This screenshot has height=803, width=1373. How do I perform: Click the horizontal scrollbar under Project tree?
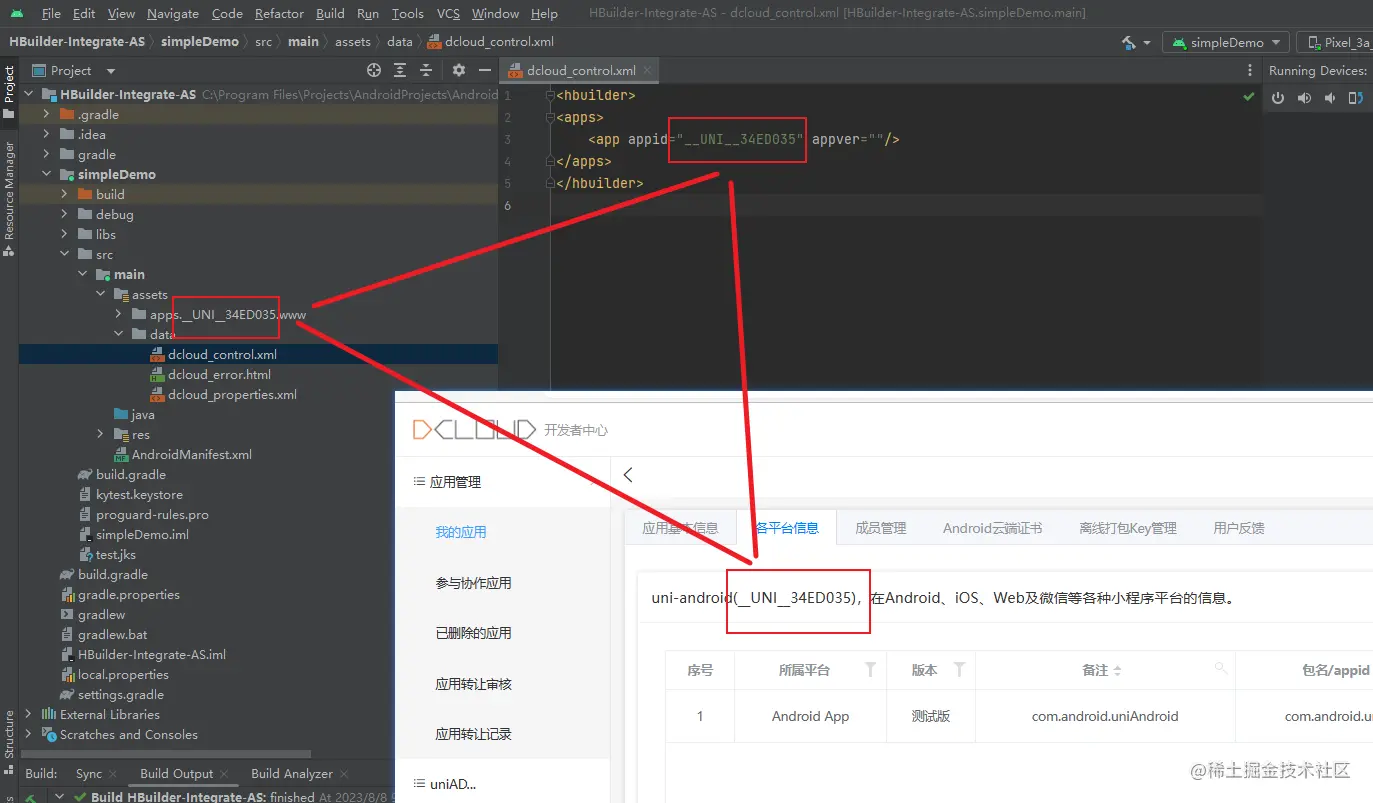pyautogui.click(x=168, y=755)
